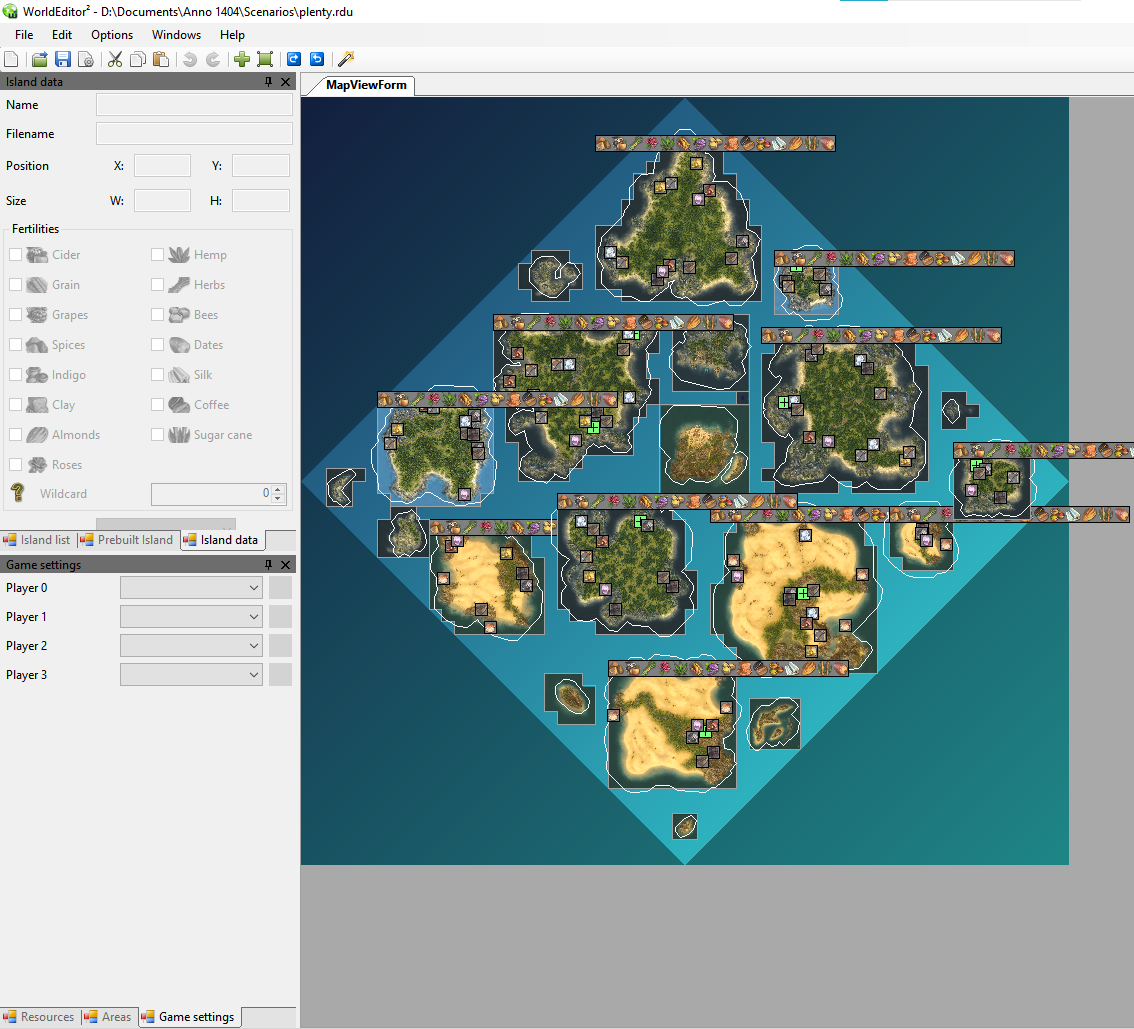Click the Filename input field
Viewport: 1134px width, 1029px height.
(195, 134)
